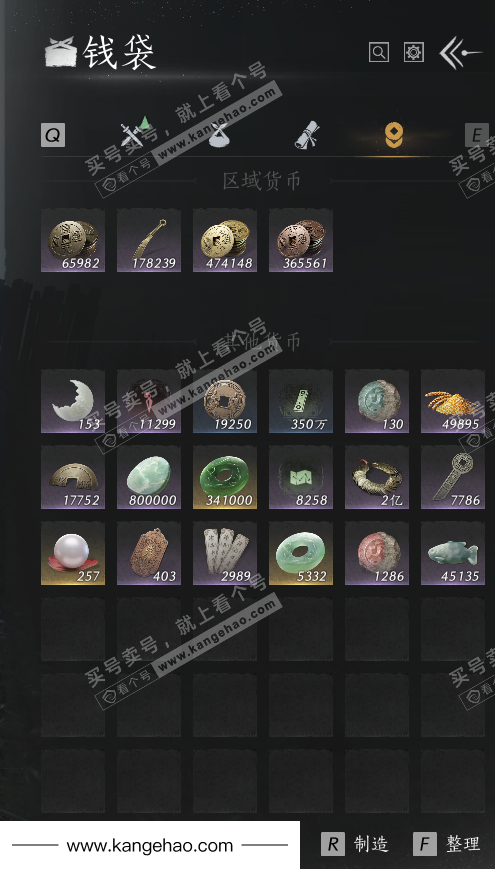The width and height of the screenshot is (495, 869).
Task: Select the jade fish item 45135
Action: [453, 553]
